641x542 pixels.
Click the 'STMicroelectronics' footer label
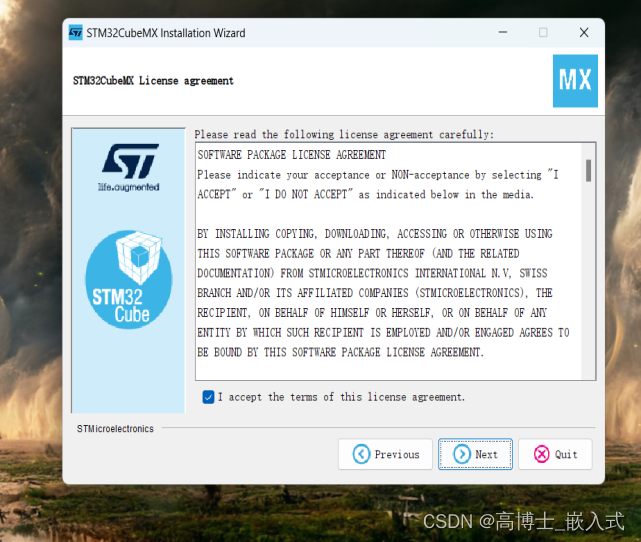click(x=115, y=428)
